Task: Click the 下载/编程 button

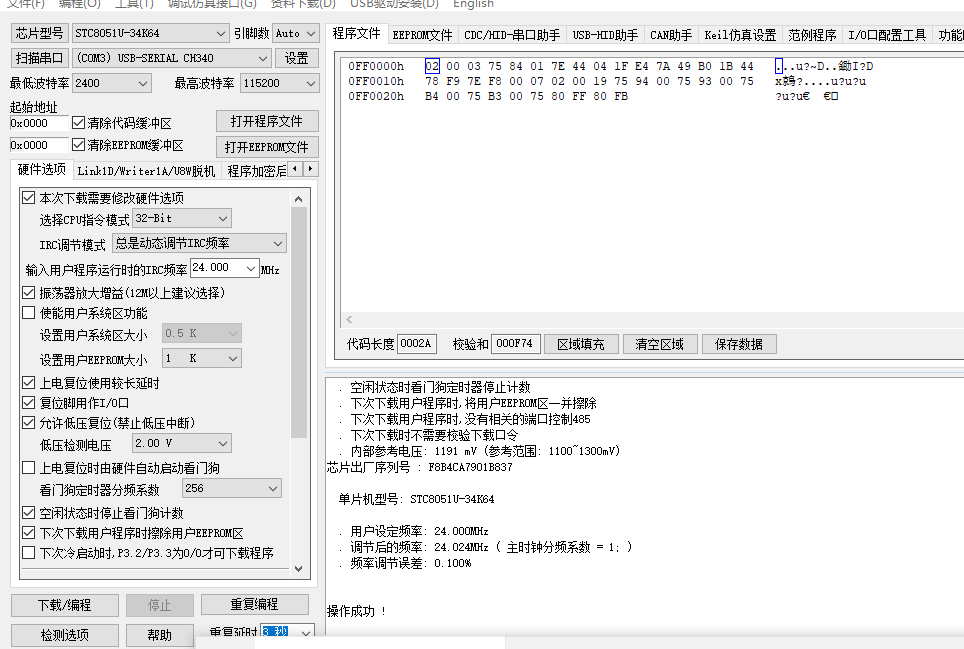Action: (65, 605)
